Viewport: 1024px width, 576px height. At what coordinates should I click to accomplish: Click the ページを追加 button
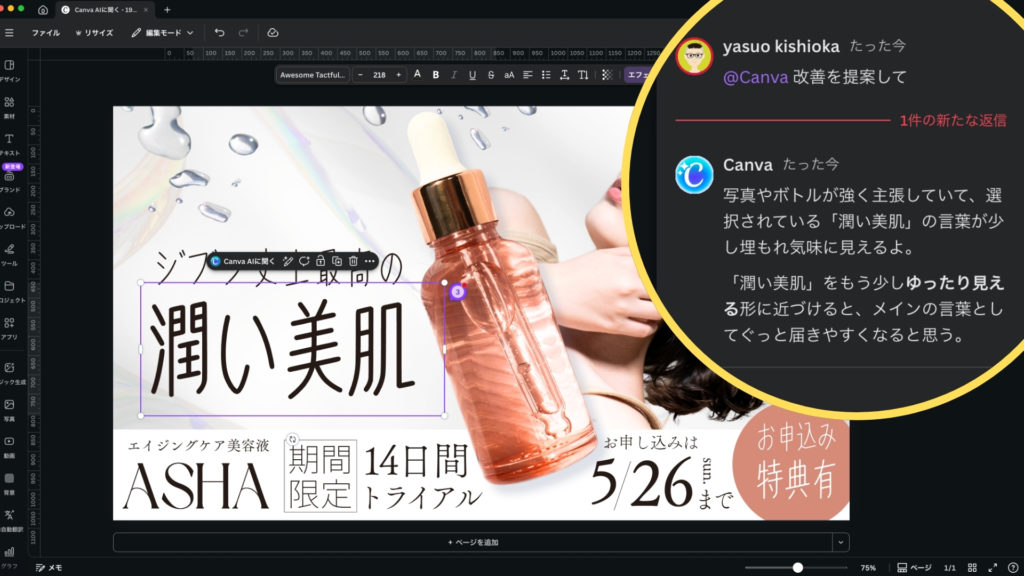coord(472,542)
